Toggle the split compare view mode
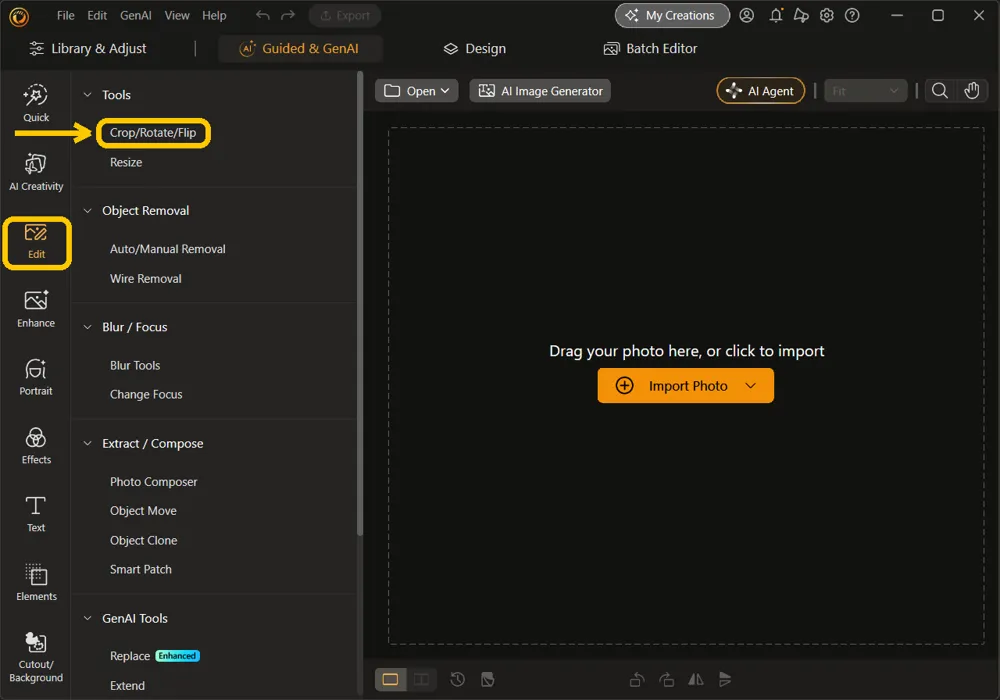This screenshot has width=1000, height=700. tap(422, 680)
